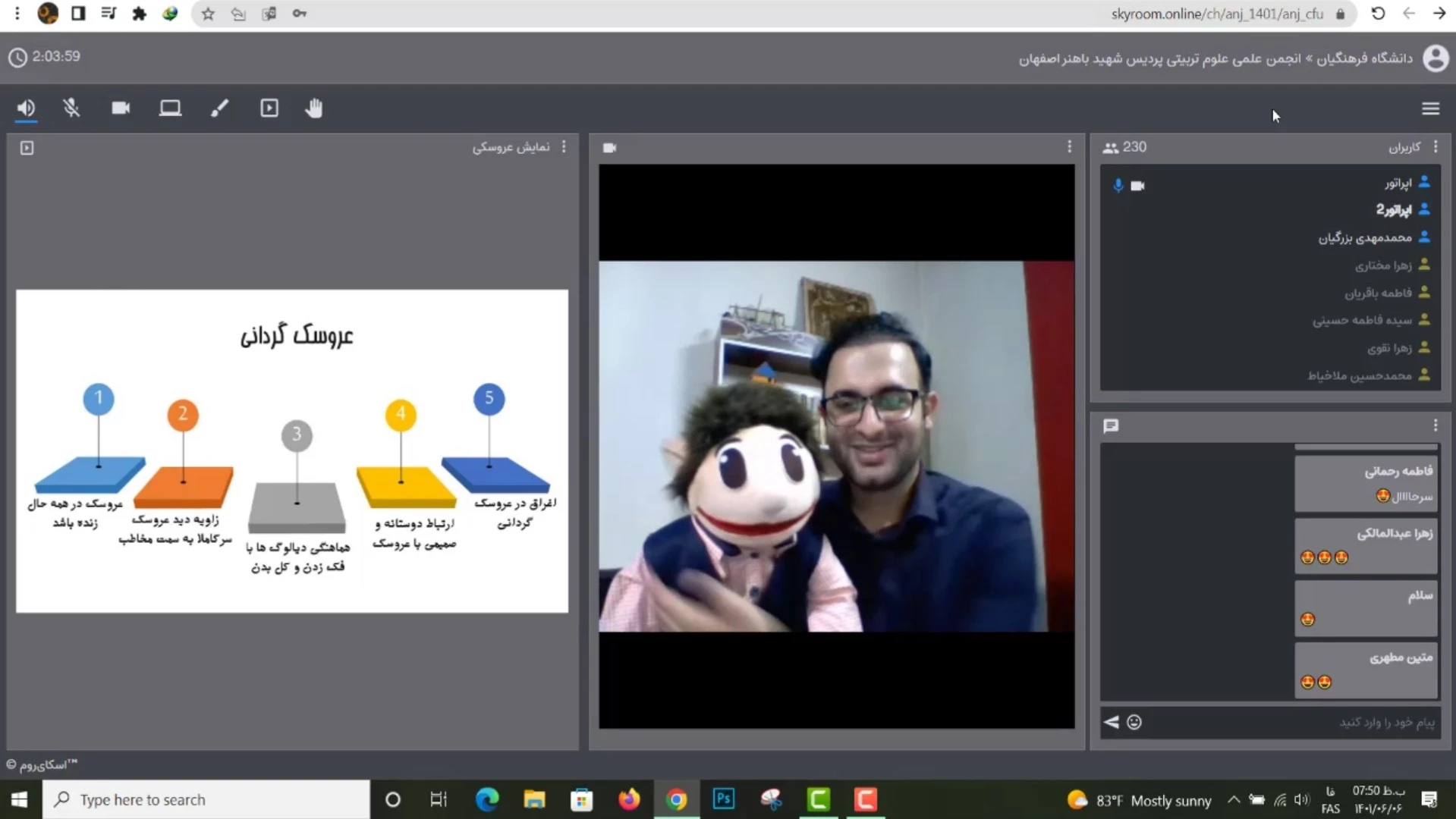The image size is (1456, 819).
Task: Send the chat message arrow
Action: coord(1112,722)
